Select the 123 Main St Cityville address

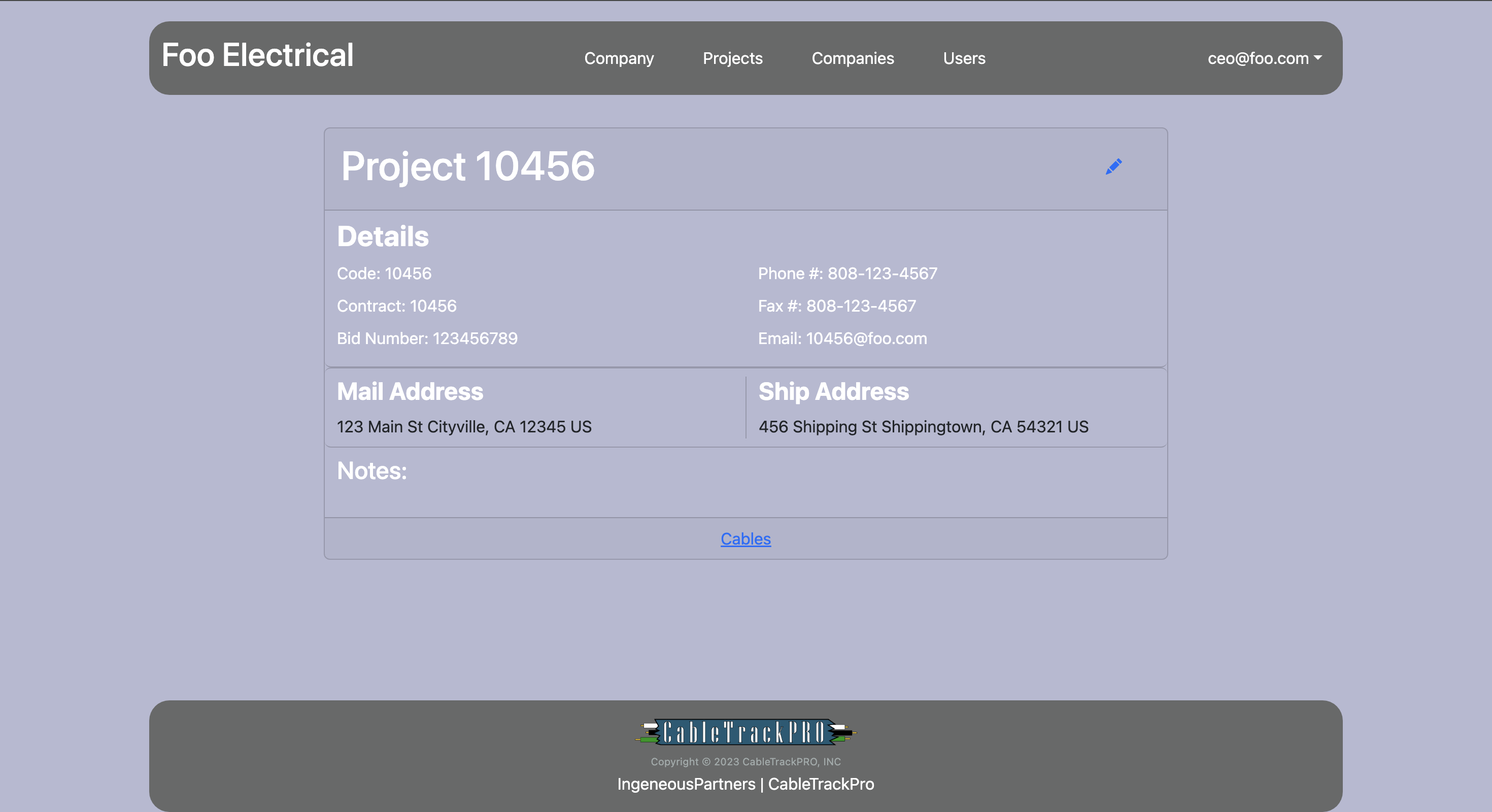pyautogui.click(x=464, y=427)
